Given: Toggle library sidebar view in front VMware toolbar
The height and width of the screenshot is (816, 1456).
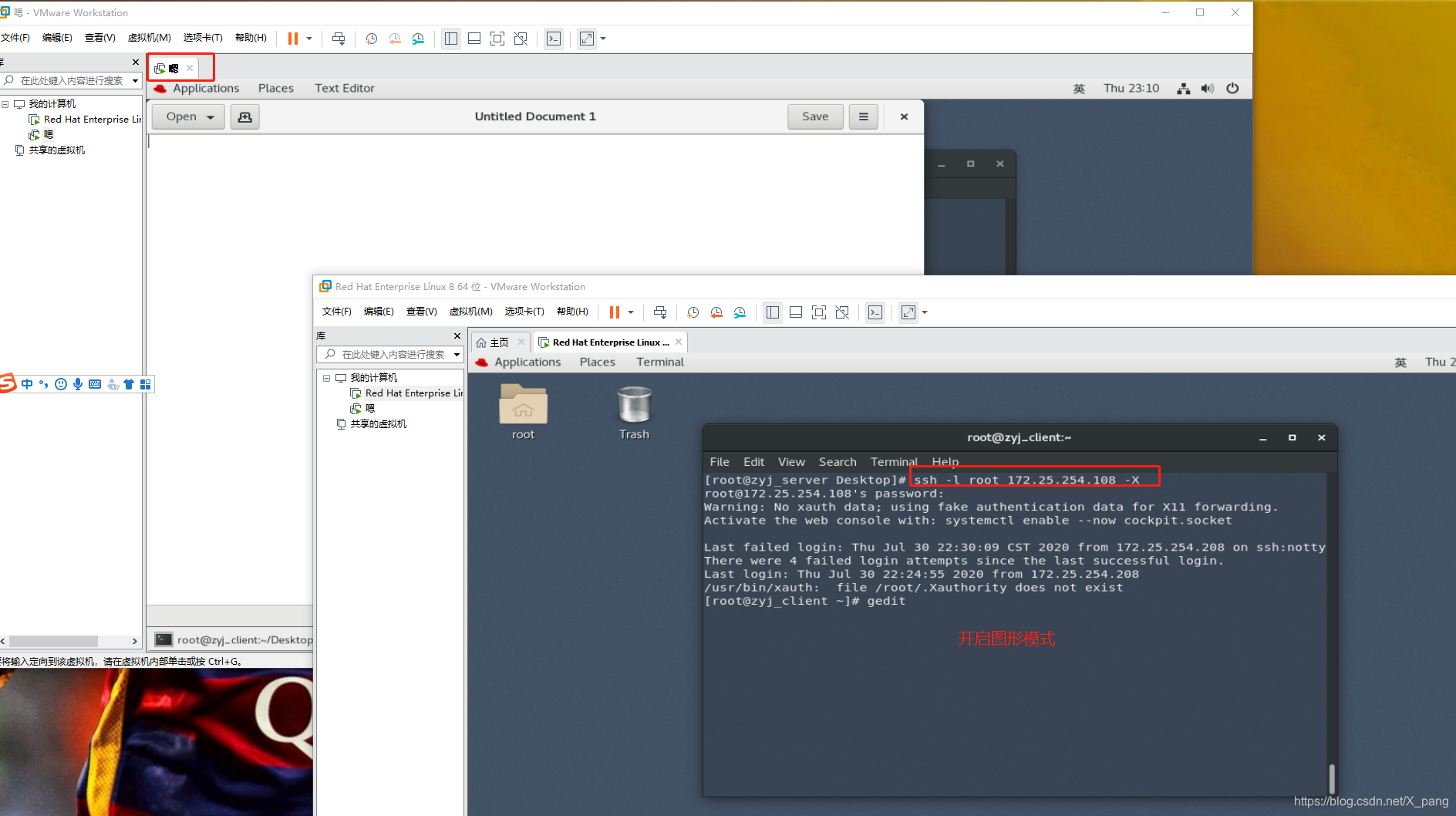Looking at the screenshot, I should click(773, 312).
